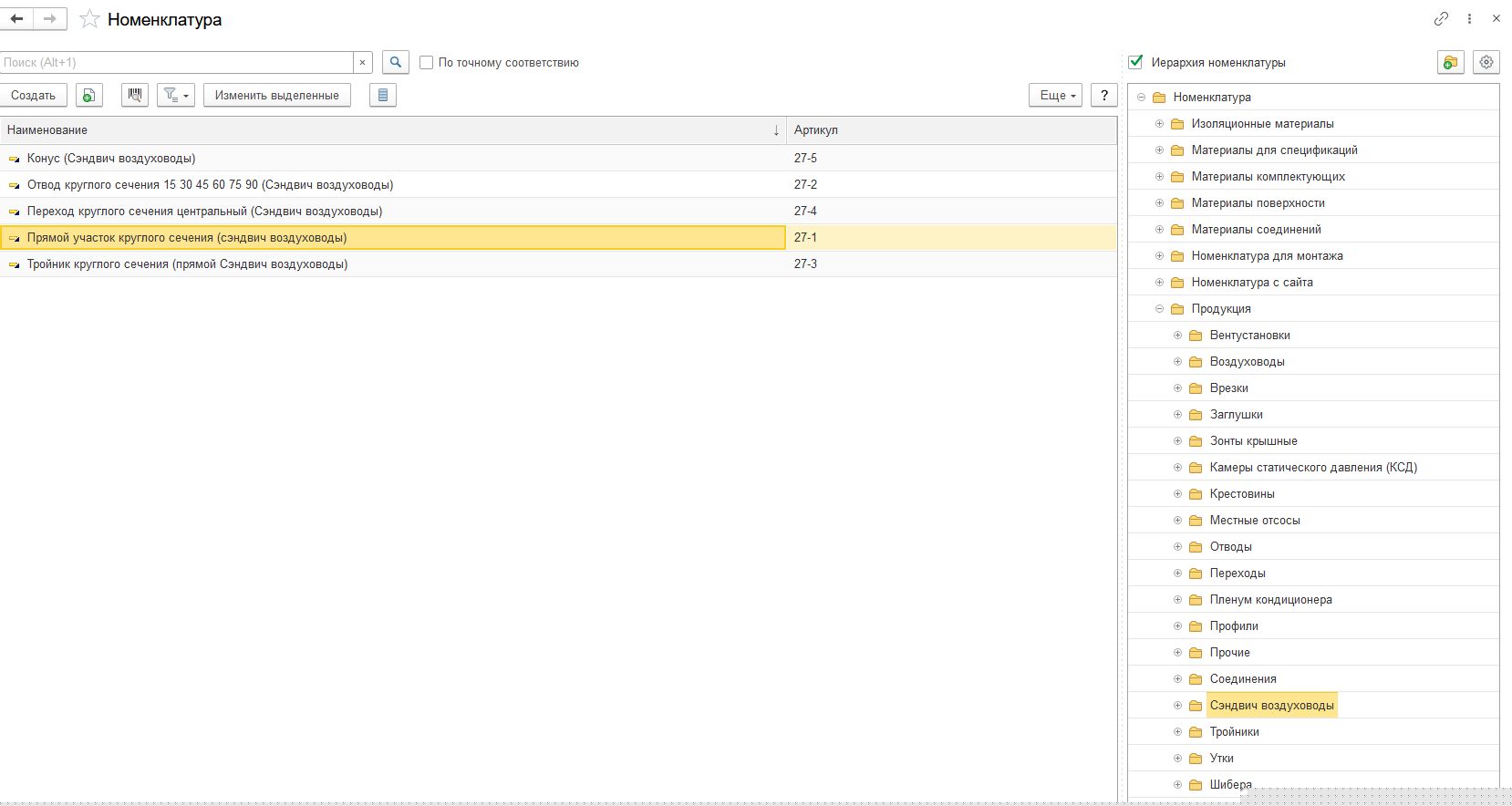This screenshot has width=1512, height=806.
Task: Click the Создать button
Action: 34,95
